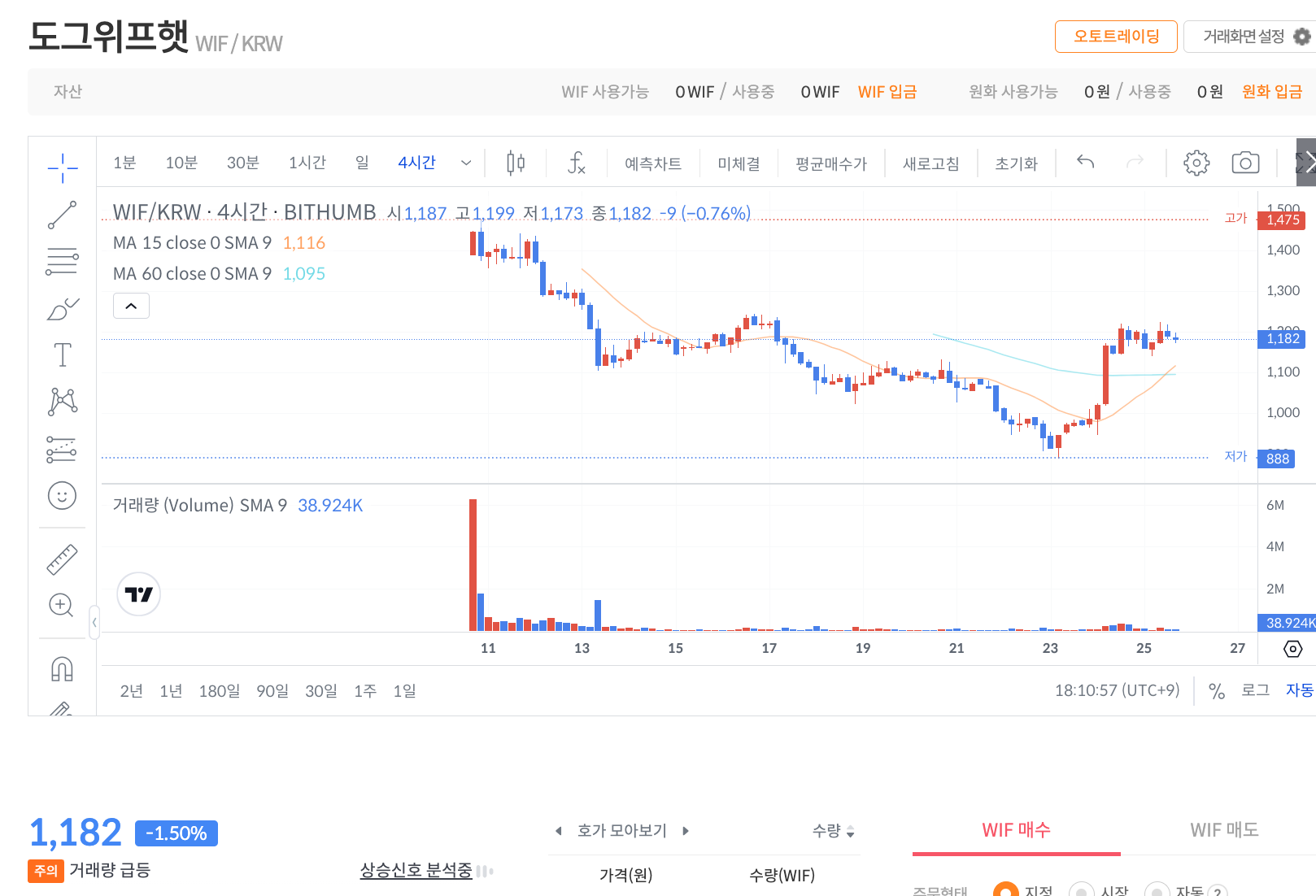This screenshot has width=1316, height=896.
Task: Open the Fibonacci retracement tool
Action: [63, 261]
